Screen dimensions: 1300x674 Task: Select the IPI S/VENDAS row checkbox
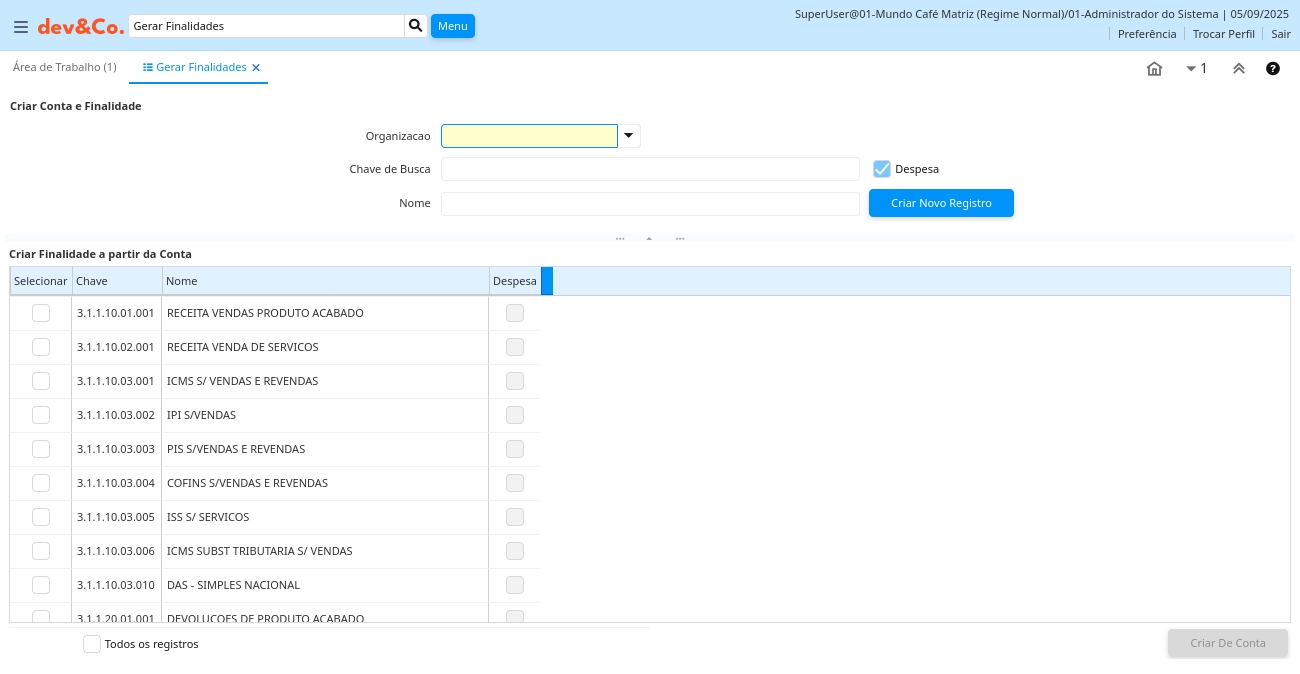[x=41, y=415]
